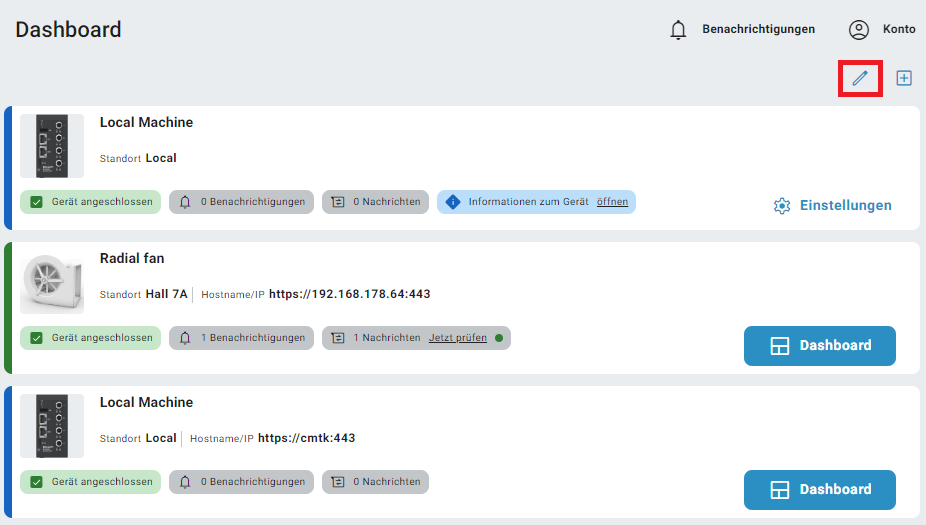Click the gear icon beside Einstellungen

pos(782,205)
